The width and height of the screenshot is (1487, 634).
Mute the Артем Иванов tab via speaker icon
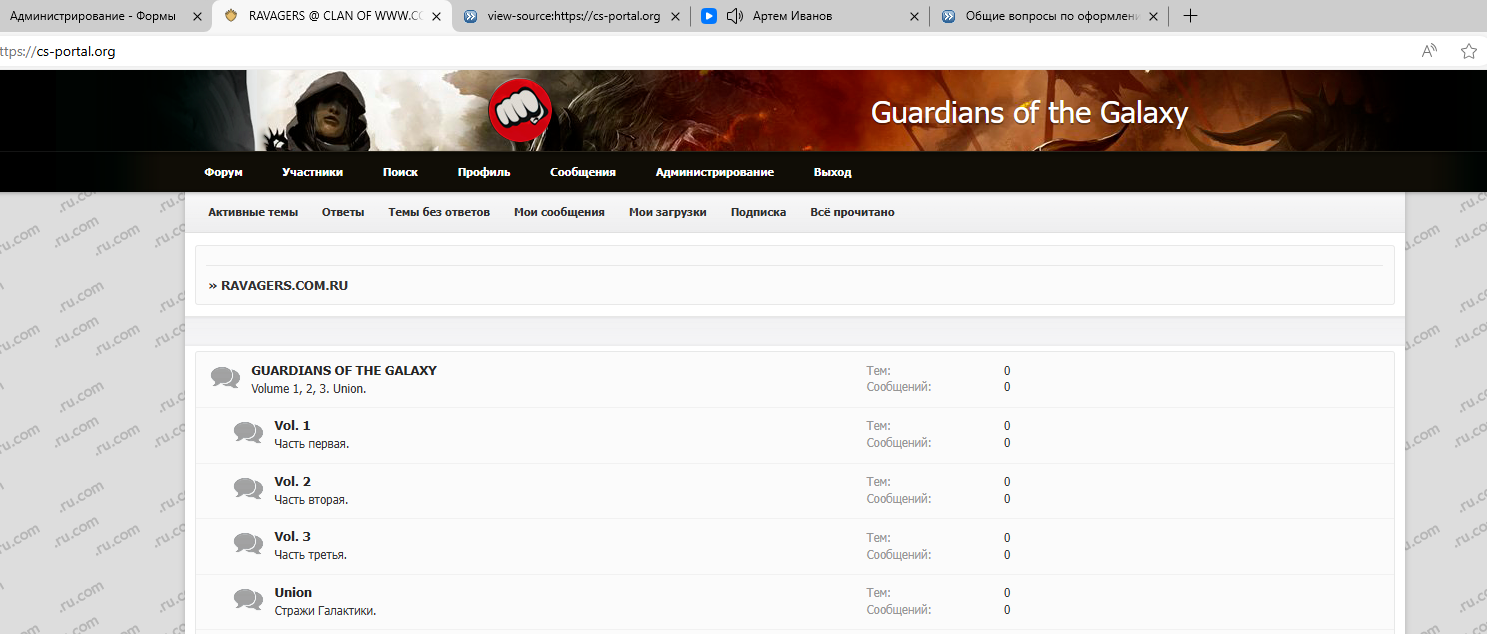735,16
